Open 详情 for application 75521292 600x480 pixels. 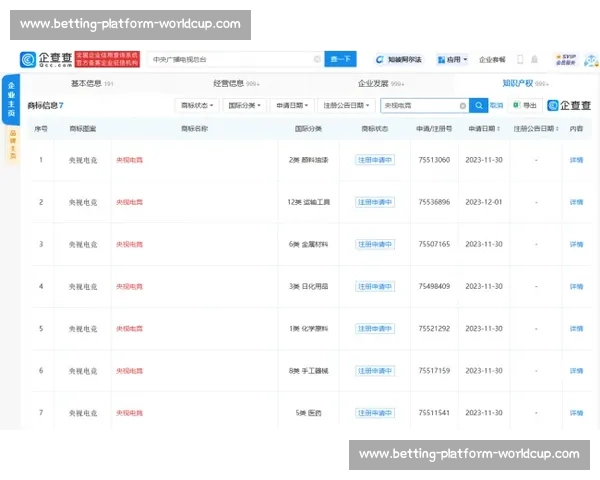576,328
